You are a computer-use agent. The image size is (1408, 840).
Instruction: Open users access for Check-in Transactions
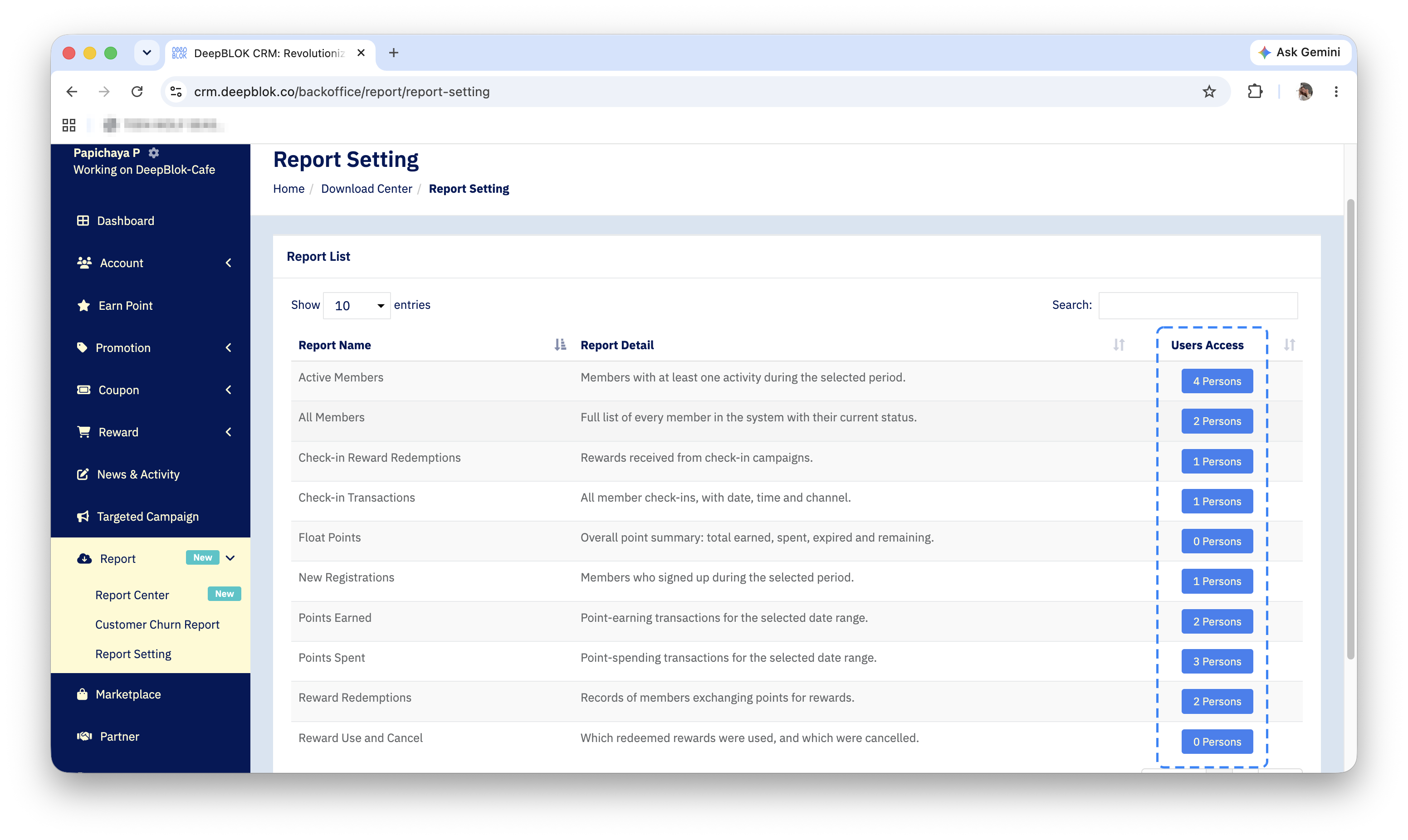pos(1217,501)
